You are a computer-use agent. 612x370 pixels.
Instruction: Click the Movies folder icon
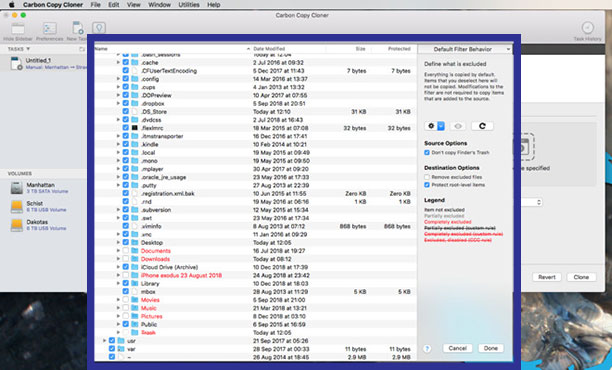pos(135,300)
